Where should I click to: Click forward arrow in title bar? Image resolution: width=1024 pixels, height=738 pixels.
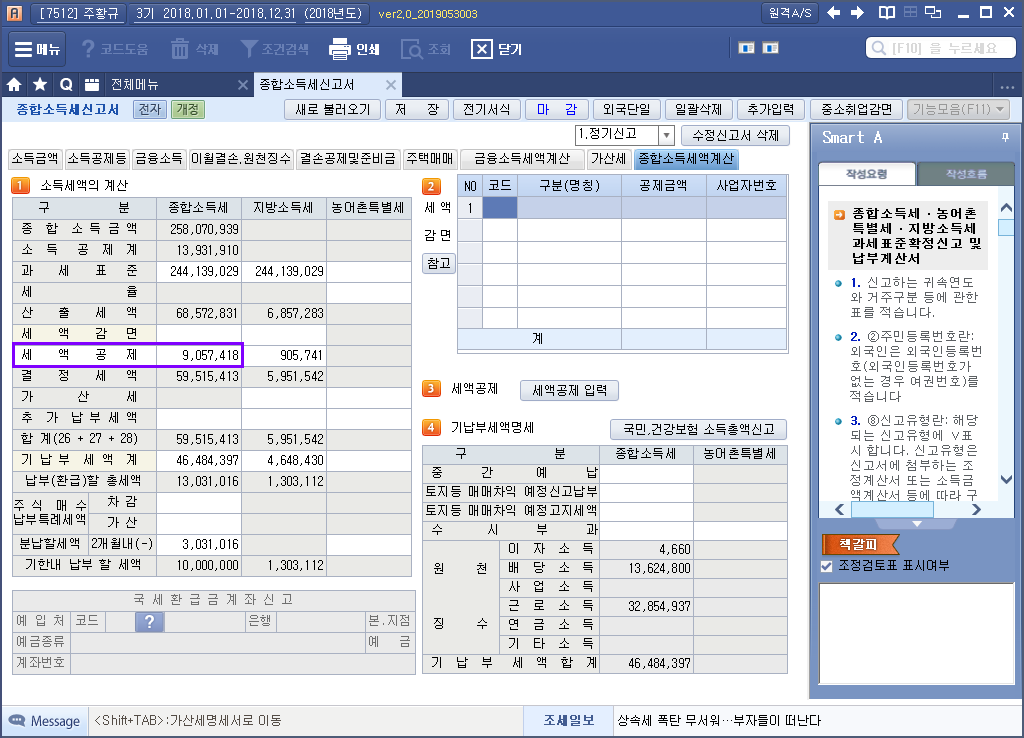pos(857,12)
